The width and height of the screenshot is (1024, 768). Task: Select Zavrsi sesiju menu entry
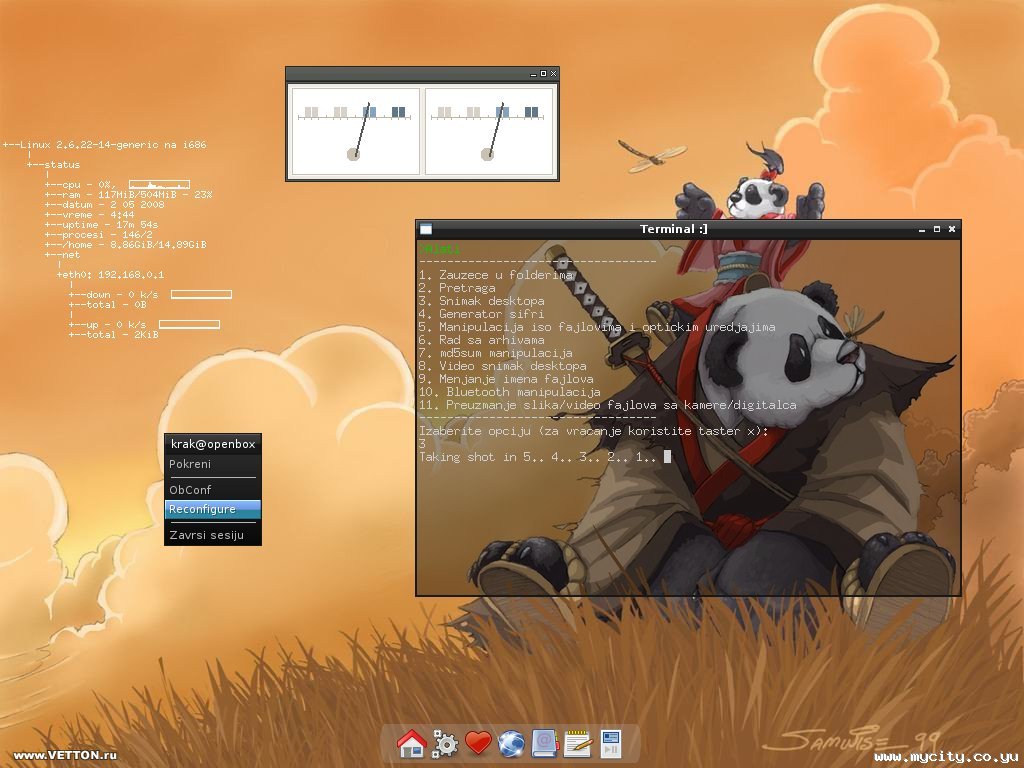(x=213, y=535)
